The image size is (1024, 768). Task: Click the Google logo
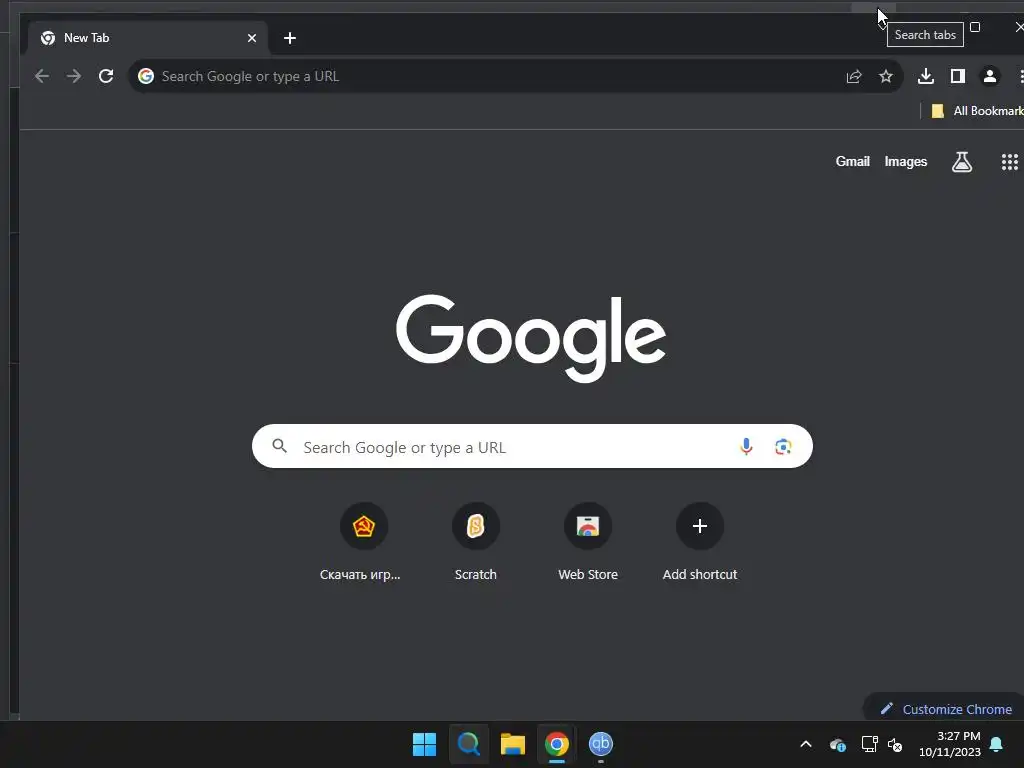point(531,338)
